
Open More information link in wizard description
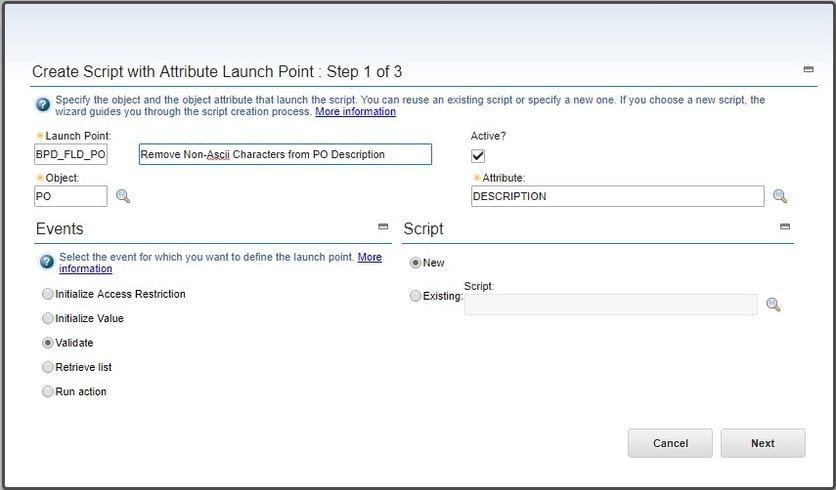pyautogui.click(x=356, y=111)
